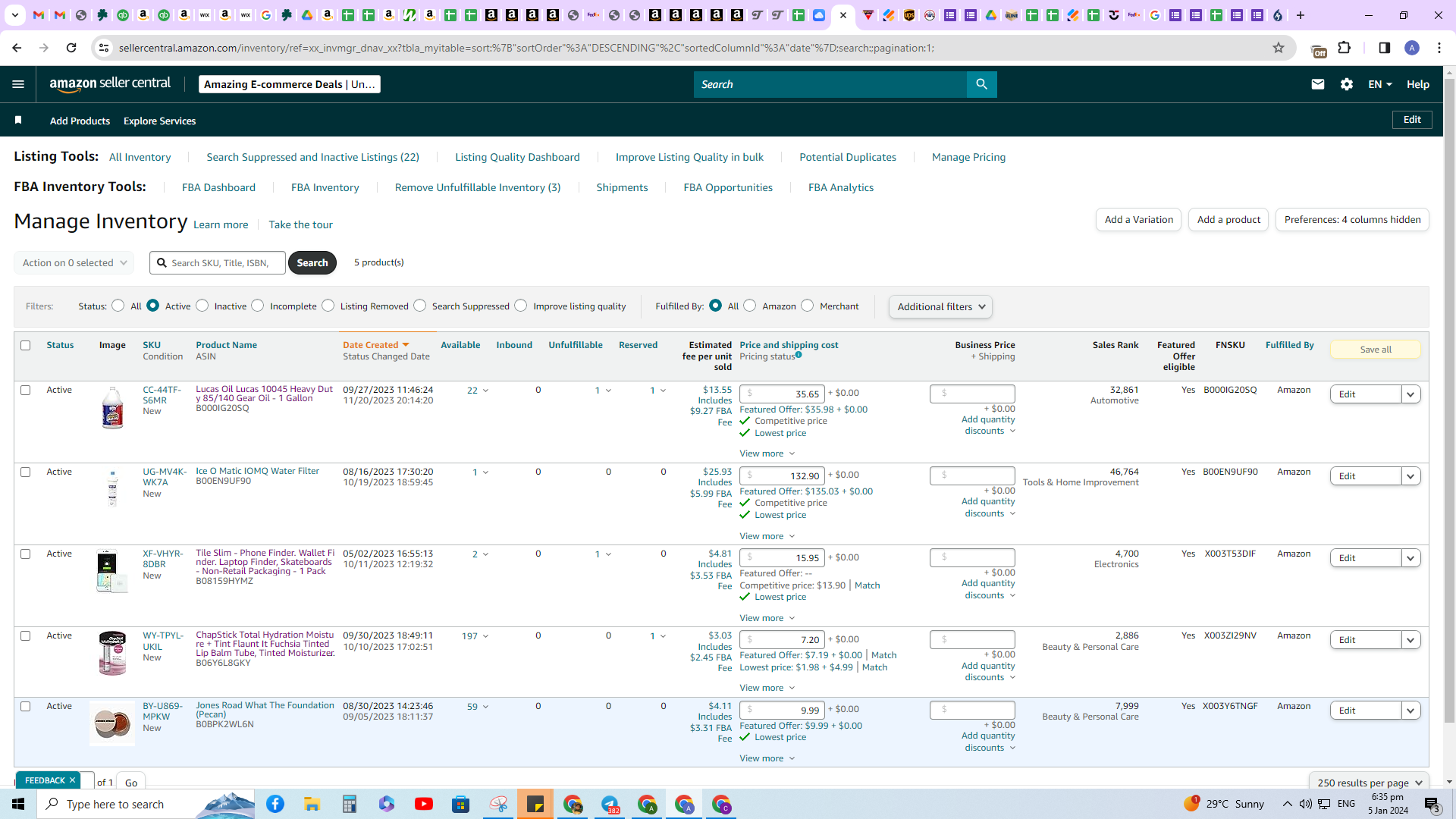Screen dimensions: 1456x819
Task: Click the SKU, Title, ISBN search field
Action: coord(218,262)
